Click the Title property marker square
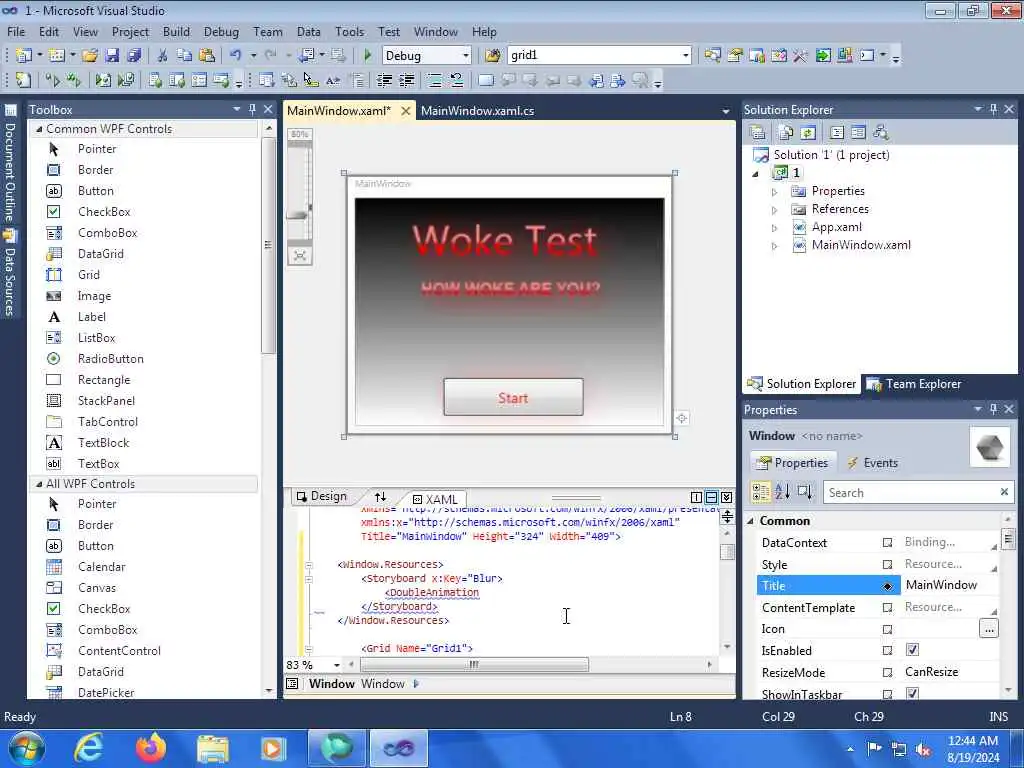1024x768 pixels. coord(887,586)
